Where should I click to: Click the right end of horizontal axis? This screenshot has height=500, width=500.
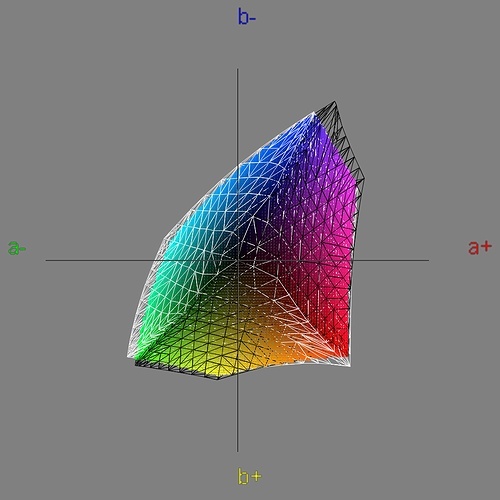coord(428,260)
